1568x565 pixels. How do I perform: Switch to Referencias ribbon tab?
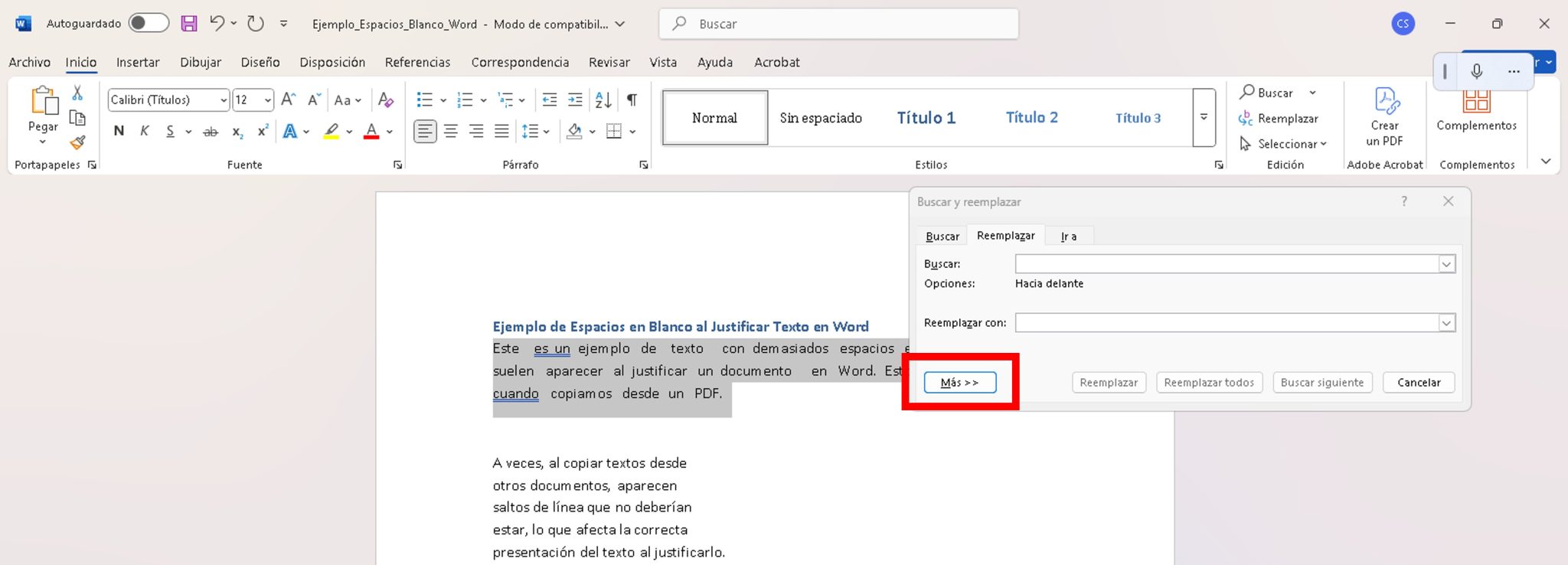417,62
